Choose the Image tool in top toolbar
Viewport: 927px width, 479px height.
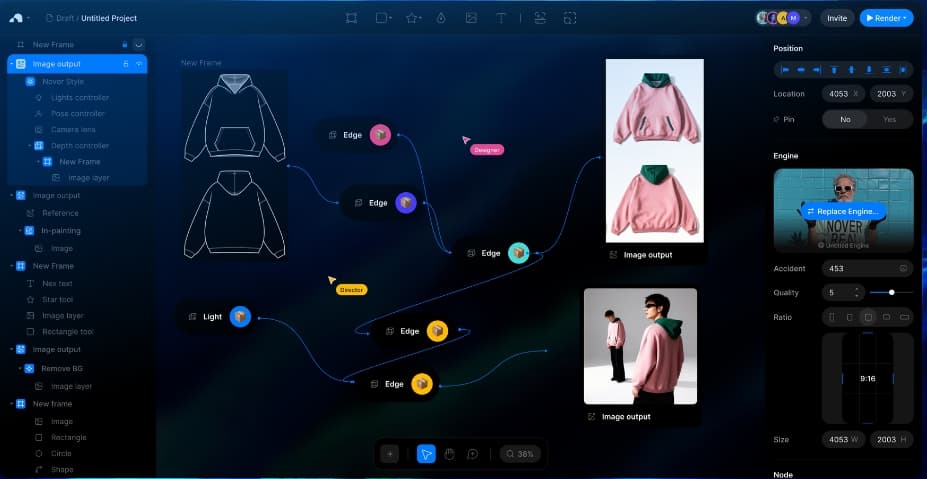tap(471, 18)
